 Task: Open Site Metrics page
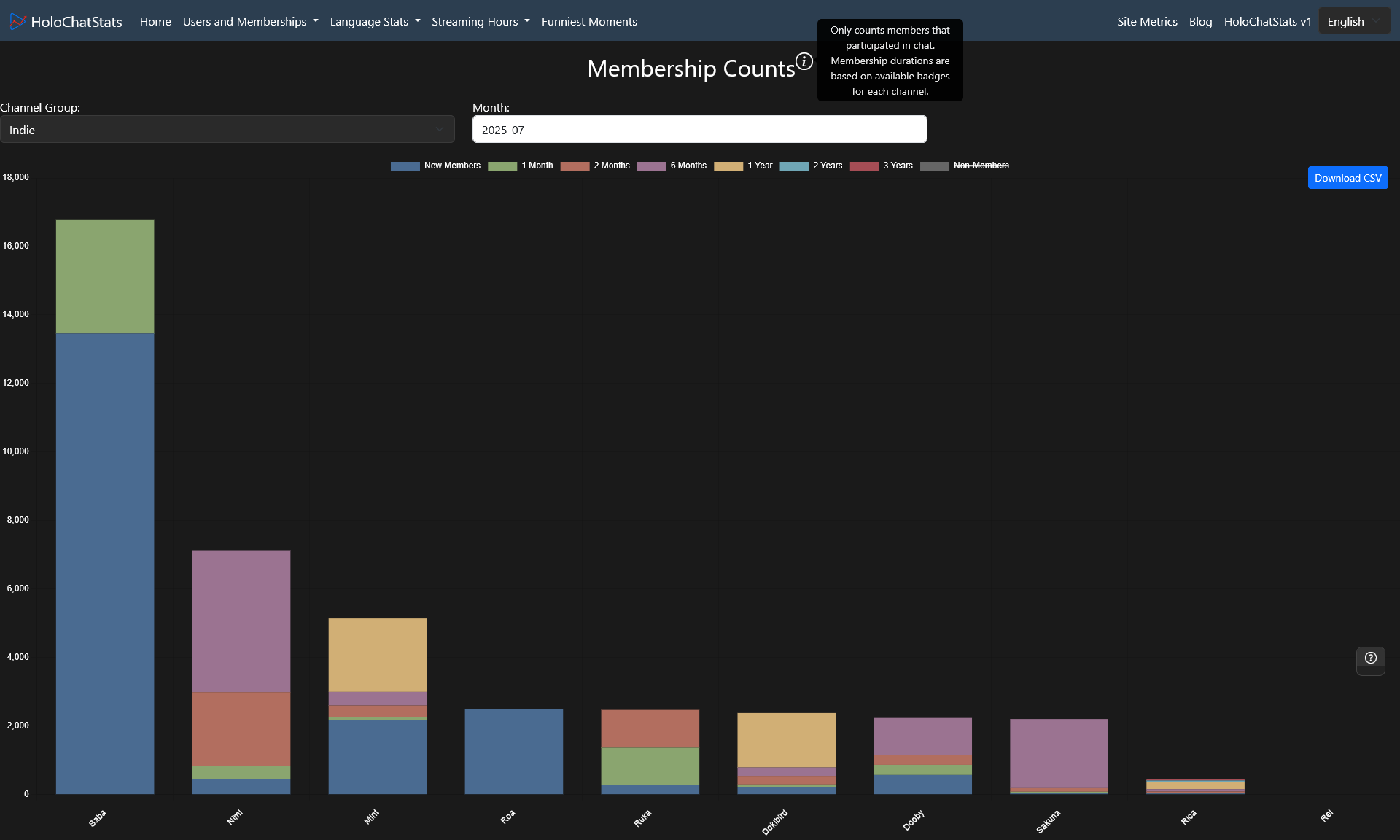click(x=1147, y=22)
